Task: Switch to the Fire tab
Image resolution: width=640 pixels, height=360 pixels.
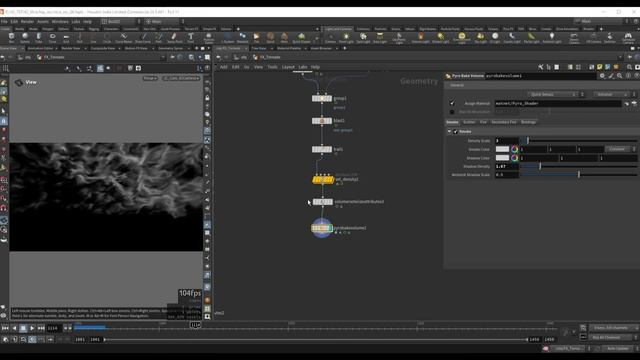Action: point(483,122)
